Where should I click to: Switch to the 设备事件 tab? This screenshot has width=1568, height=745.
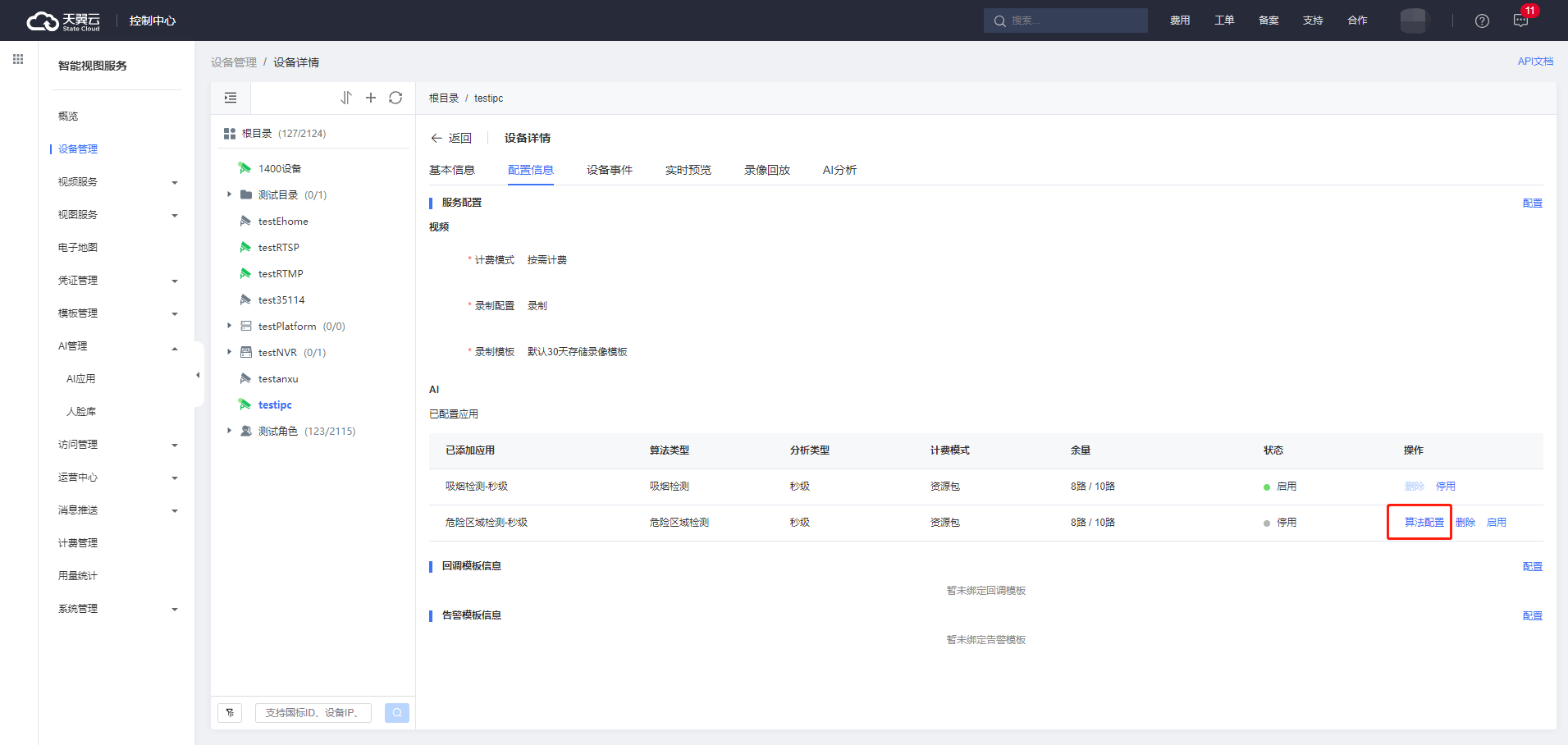pos(610,170)
